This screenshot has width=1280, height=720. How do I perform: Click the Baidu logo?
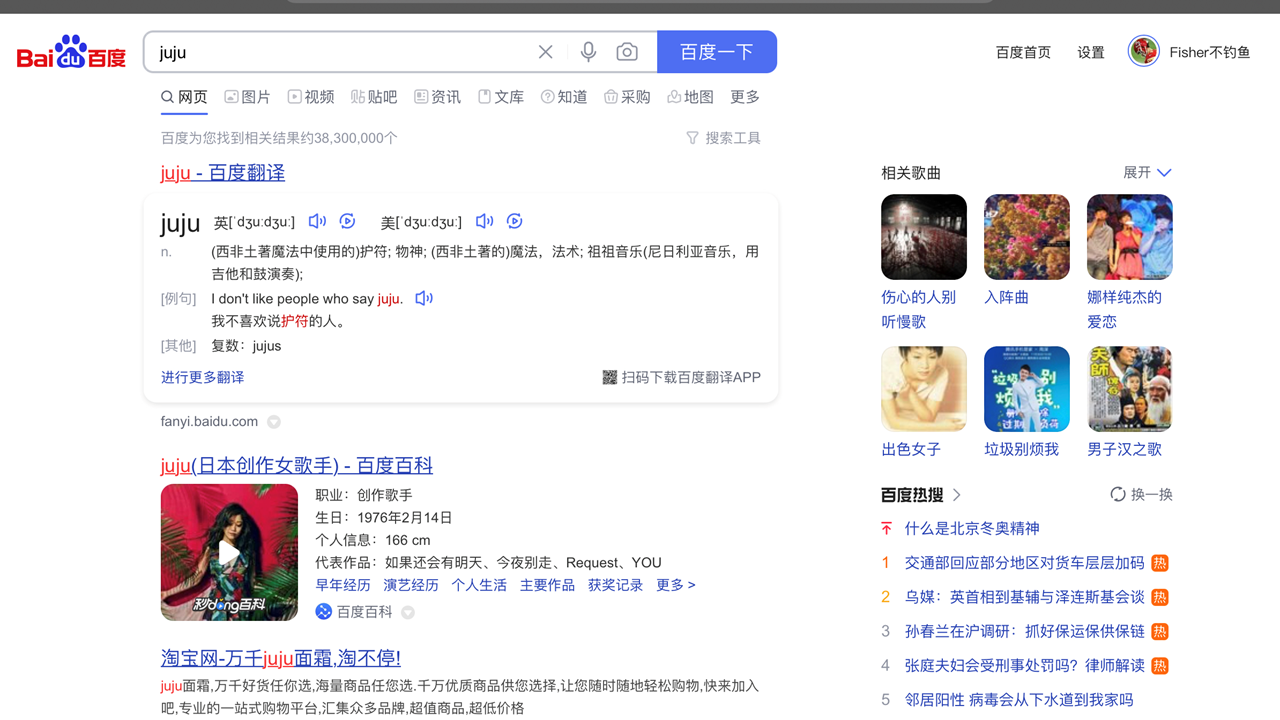click(x=71, y=52)
